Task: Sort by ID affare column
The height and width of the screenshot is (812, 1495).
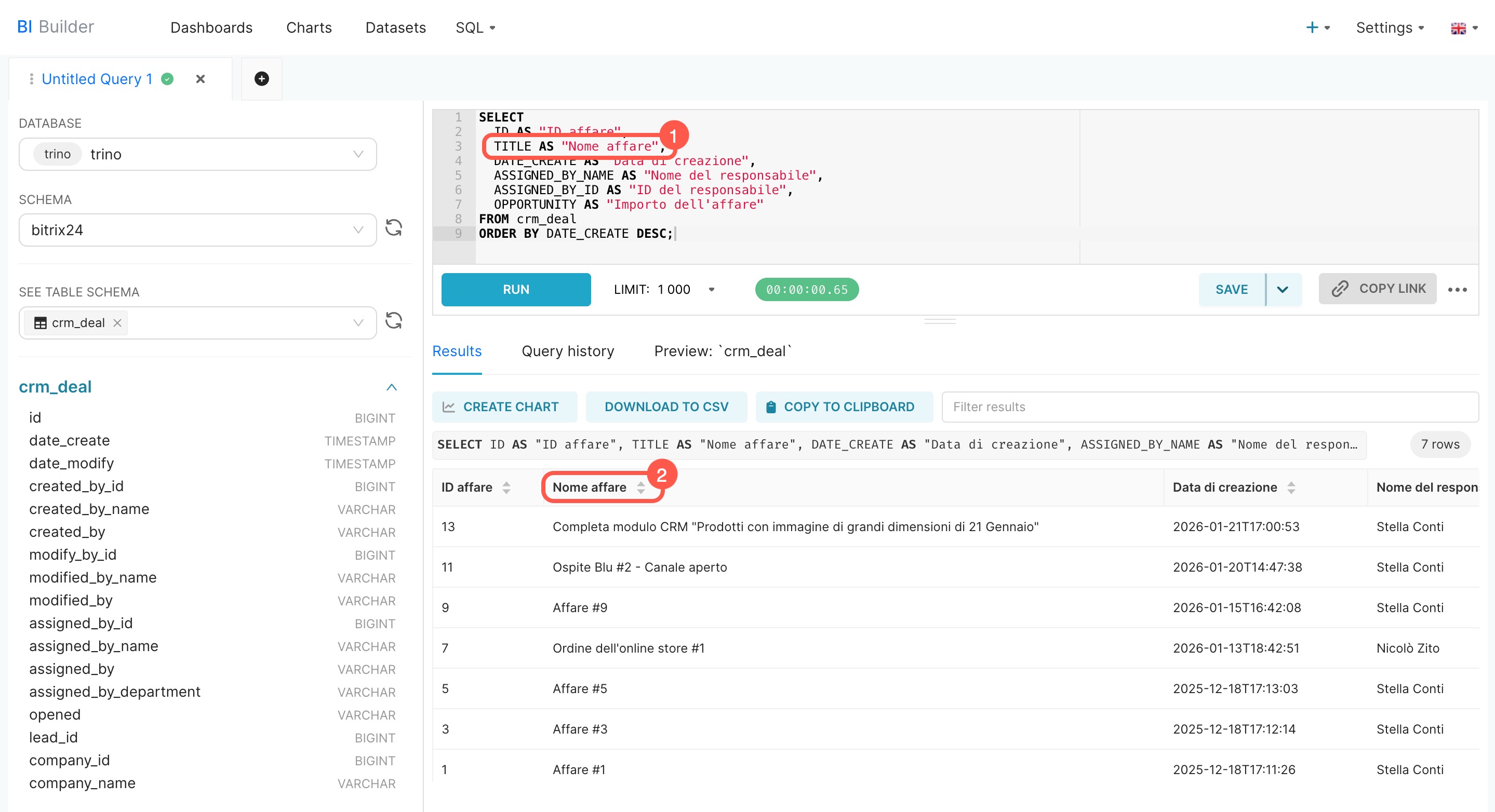Action: point(506,487)
